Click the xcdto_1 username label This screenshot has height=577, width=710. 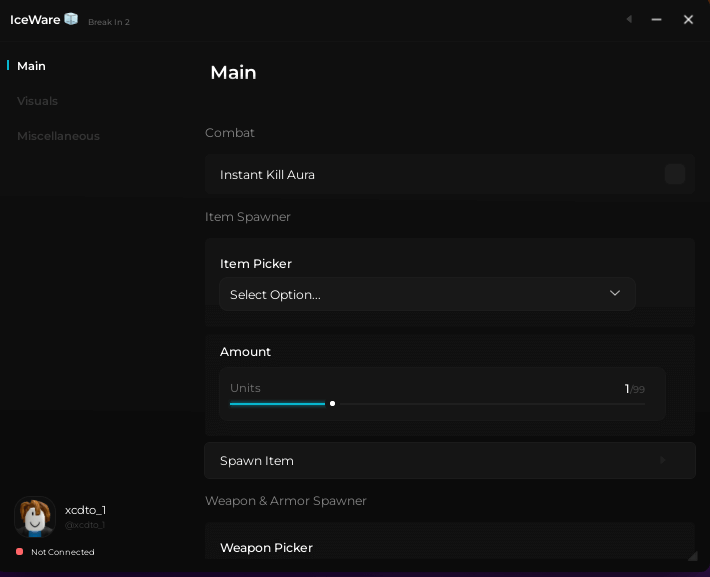point(85,510)
